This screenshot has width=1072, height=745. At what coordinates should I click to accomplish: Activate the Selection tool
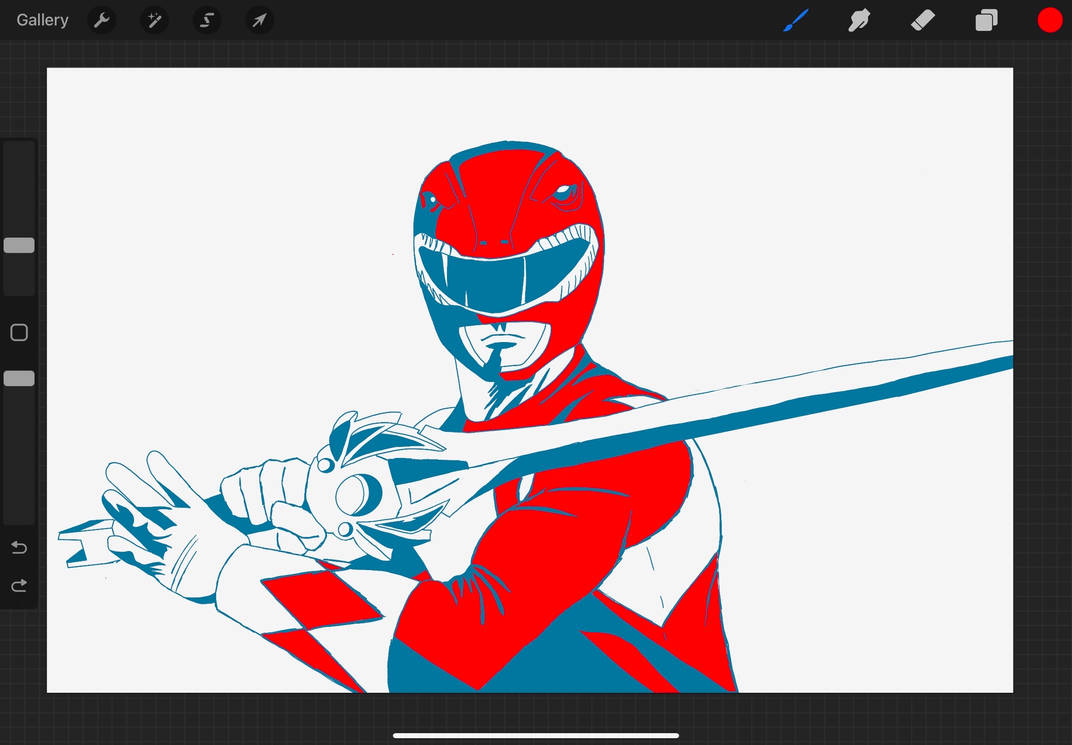pos(206,21)
